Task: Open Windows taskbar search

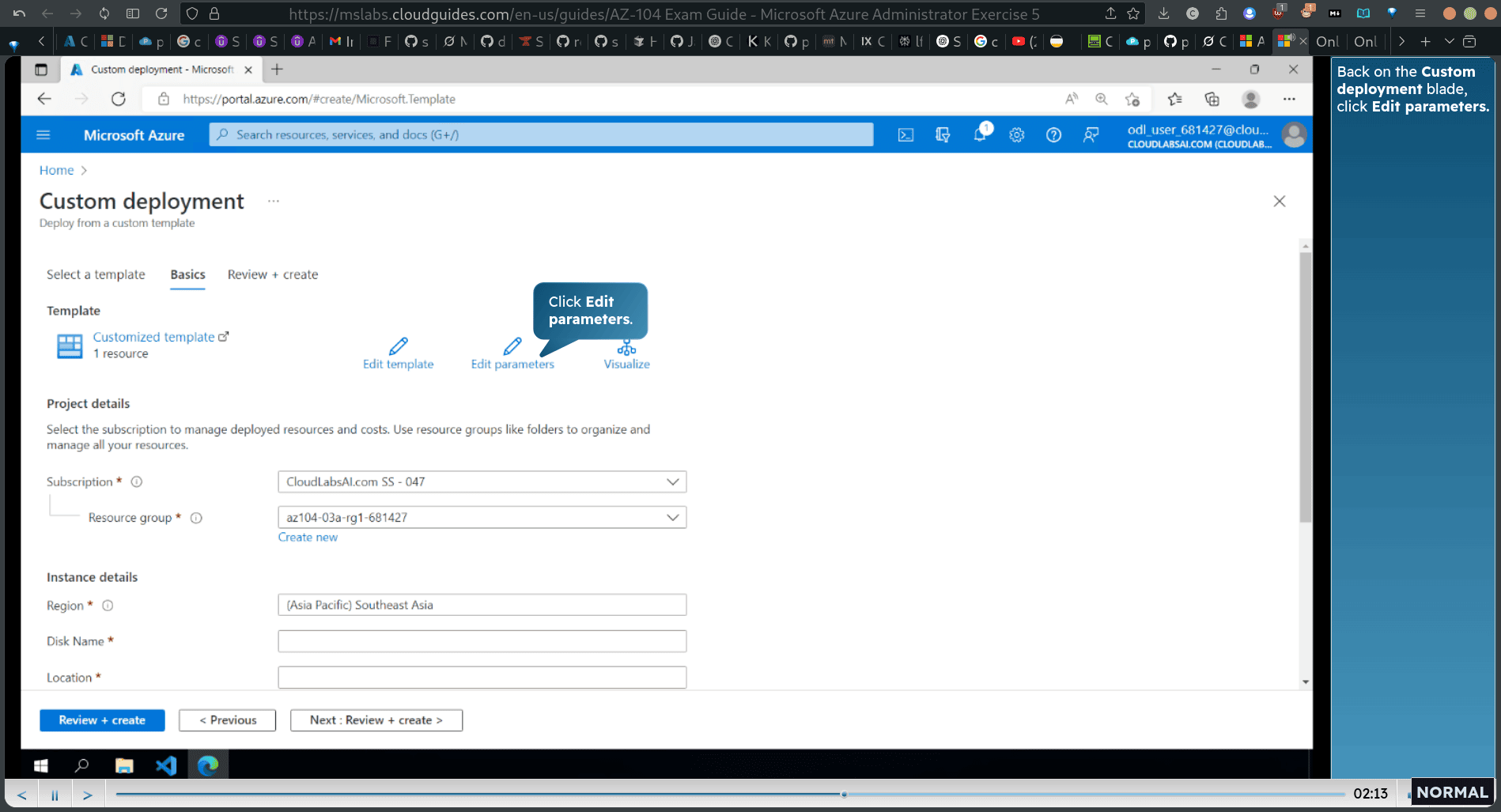Action: (81, 765)
